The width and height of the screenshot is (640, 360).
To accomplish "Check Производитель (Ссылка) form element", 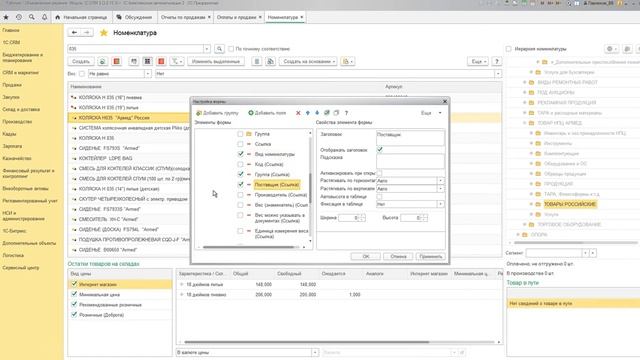I will point(240,195).
